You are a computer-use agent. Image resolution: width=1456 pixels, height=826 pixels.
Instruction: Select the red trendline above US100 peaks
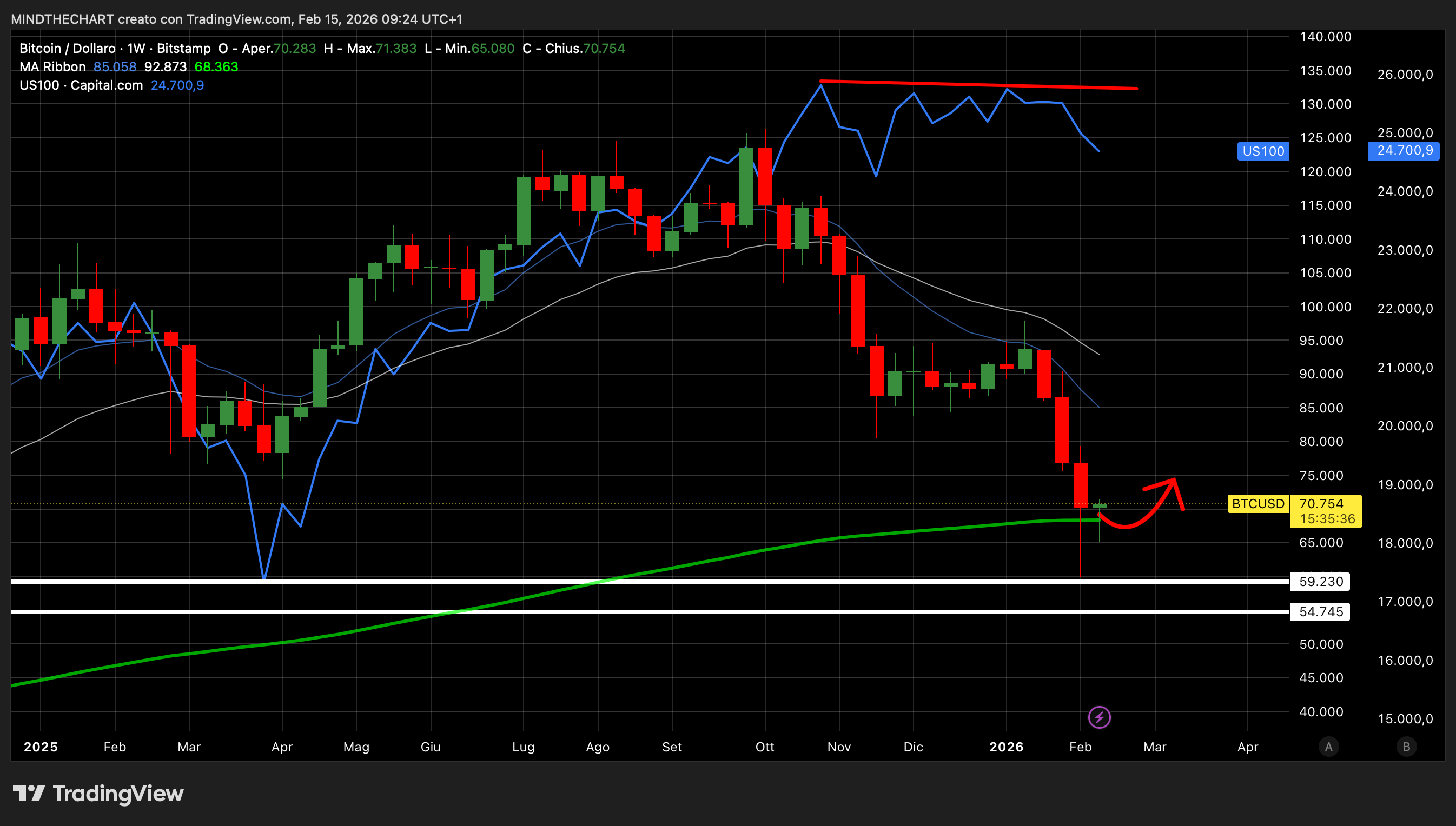[x=978, y=84]
